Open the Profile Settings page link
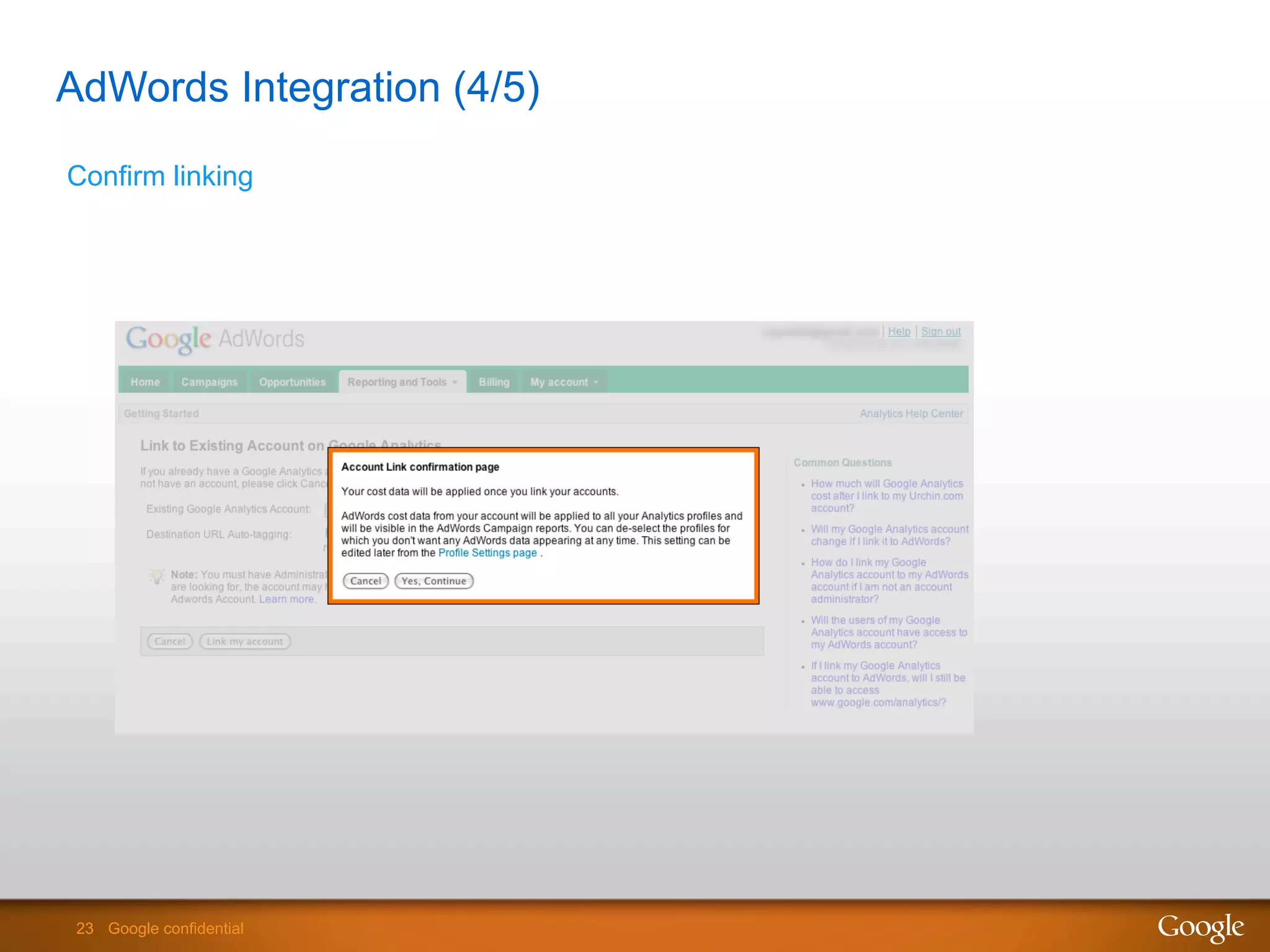 tap(487, 553)
